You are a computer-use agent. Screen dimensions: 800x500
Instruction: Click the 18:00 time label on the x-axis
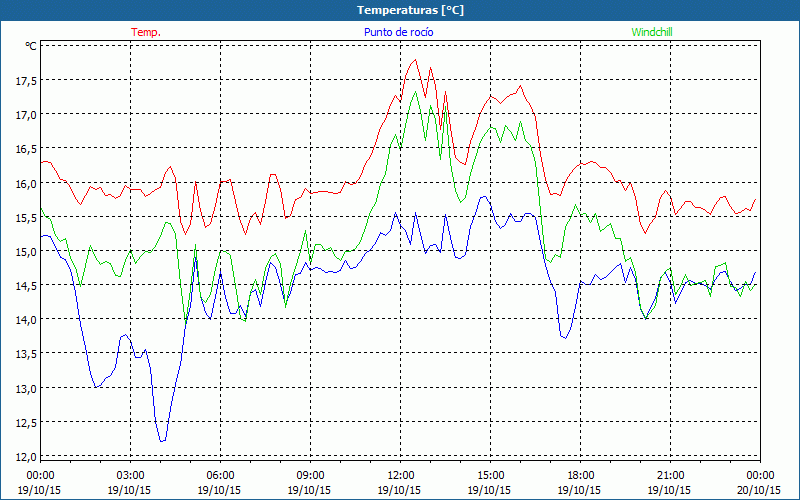pos(580,476)
